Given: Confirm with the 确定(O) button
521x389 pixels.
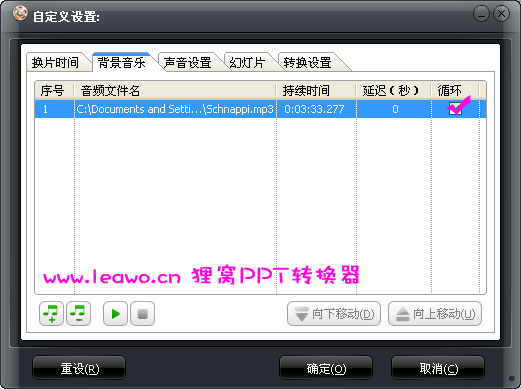Looking at the screenshot, I should coord(326,368).
